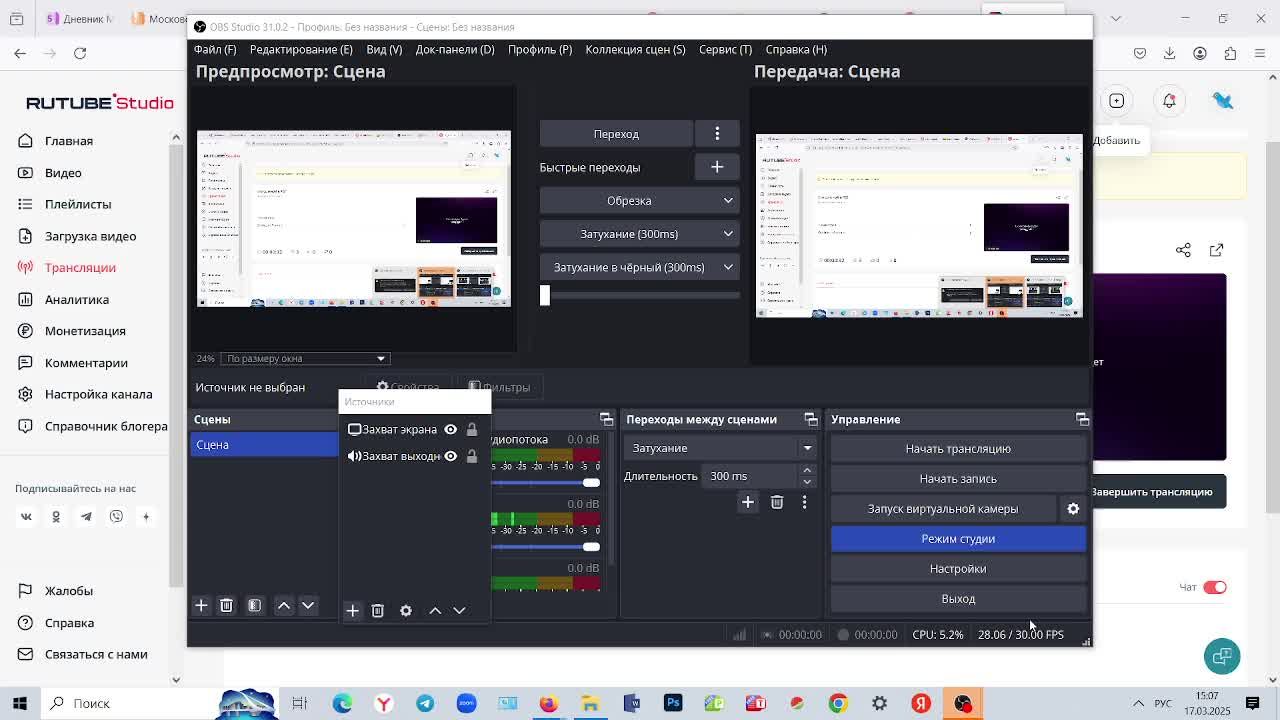Open Google Chrome from the taskbar
The image size is (1280, 720).
pyautogui.click(x=838, y=703)
